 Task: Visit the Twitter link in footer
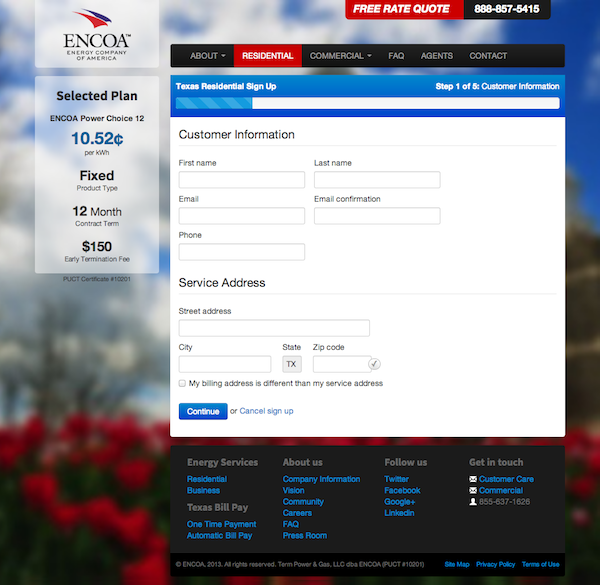(396, 479)
